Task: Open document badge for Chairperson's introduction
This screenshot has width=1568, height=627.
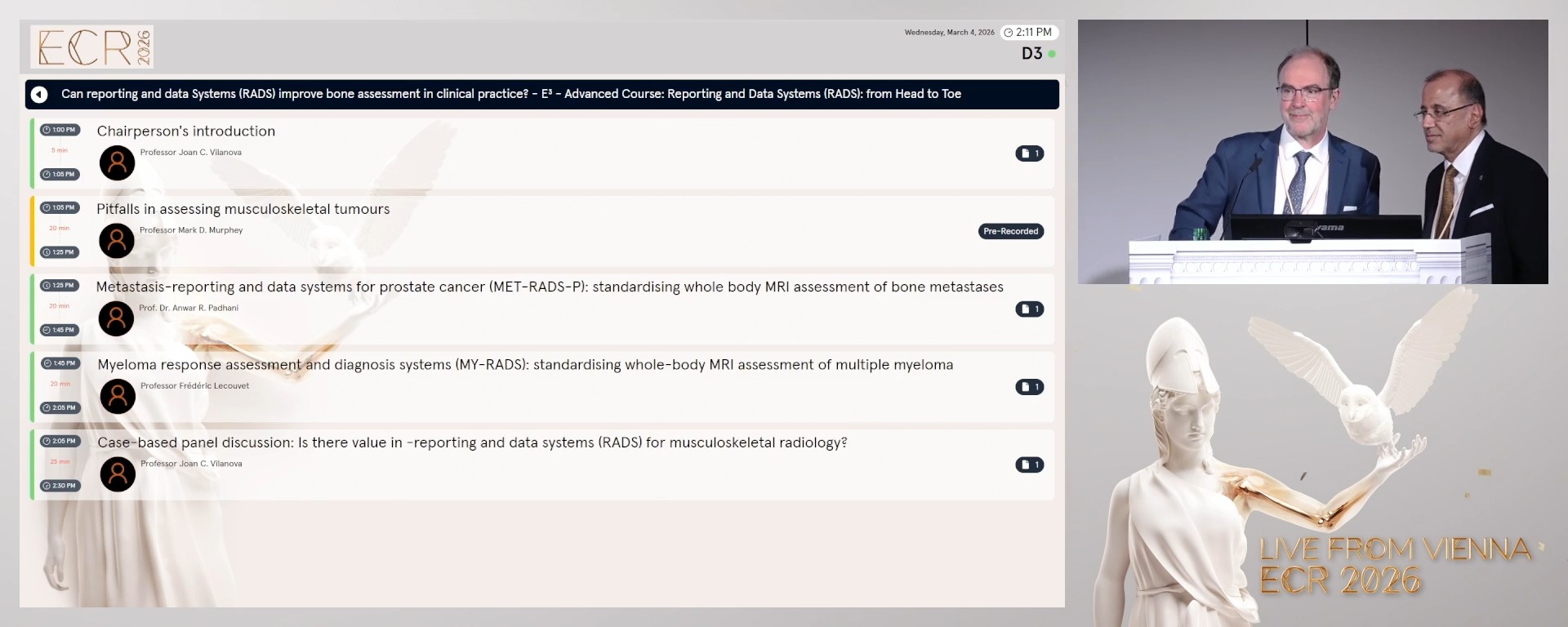Action: tap(1029, 153)
